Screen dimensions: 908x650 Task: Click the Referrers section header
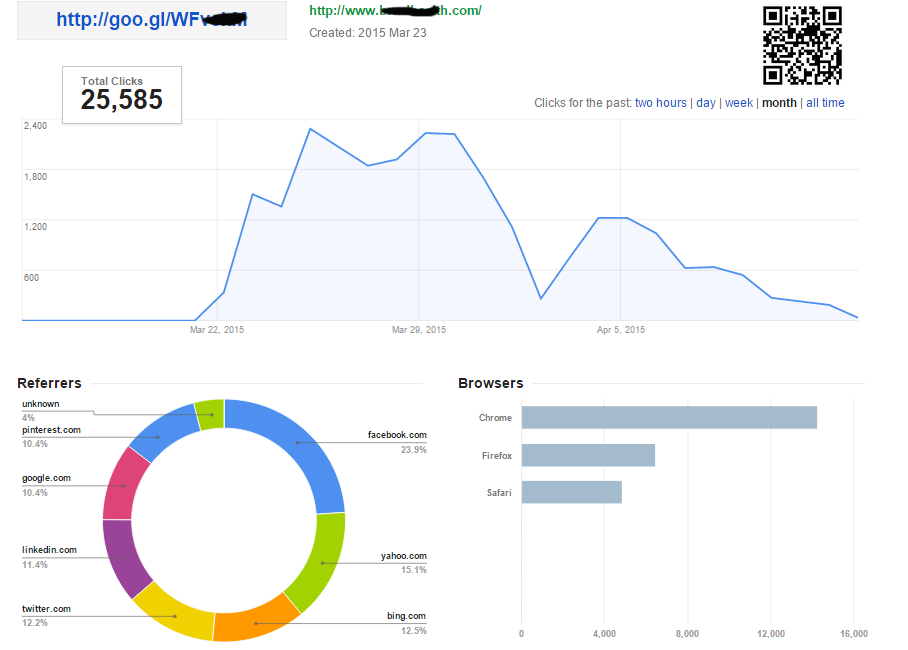point(49,383)
